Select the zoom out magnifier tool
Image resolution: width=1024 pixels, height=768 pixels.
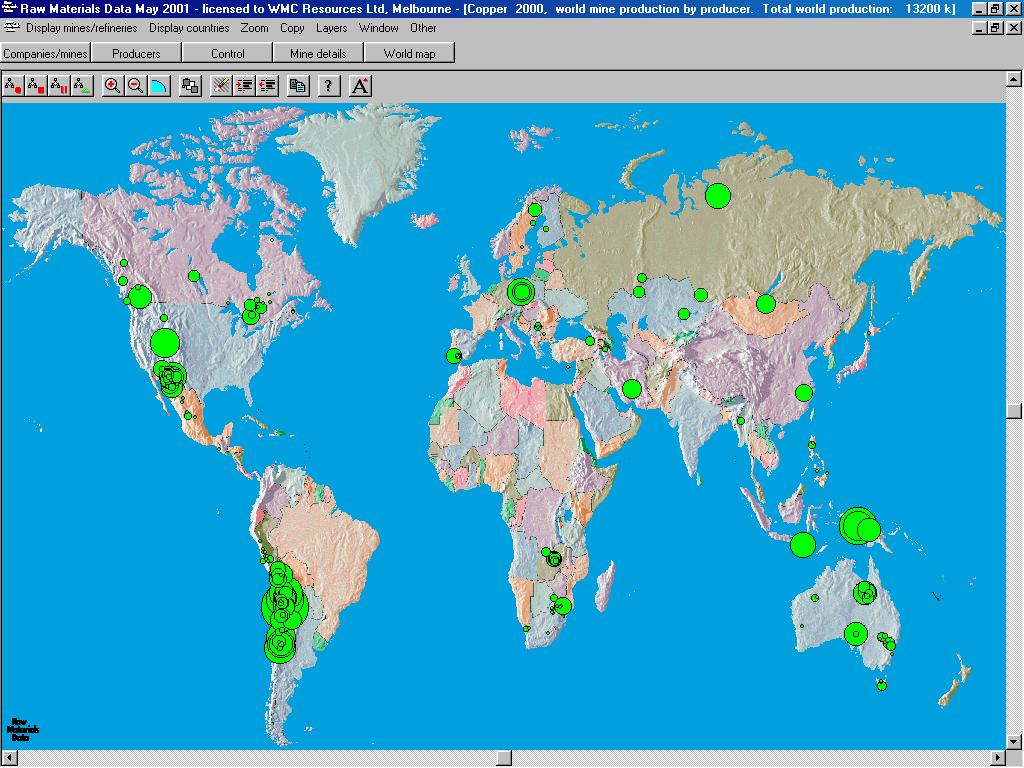coord(135,86)
